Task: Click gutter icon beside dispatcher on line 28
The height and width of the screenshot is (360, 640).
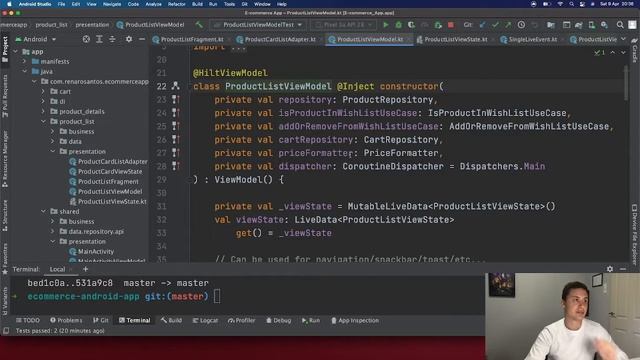Action: pos(176,166)
